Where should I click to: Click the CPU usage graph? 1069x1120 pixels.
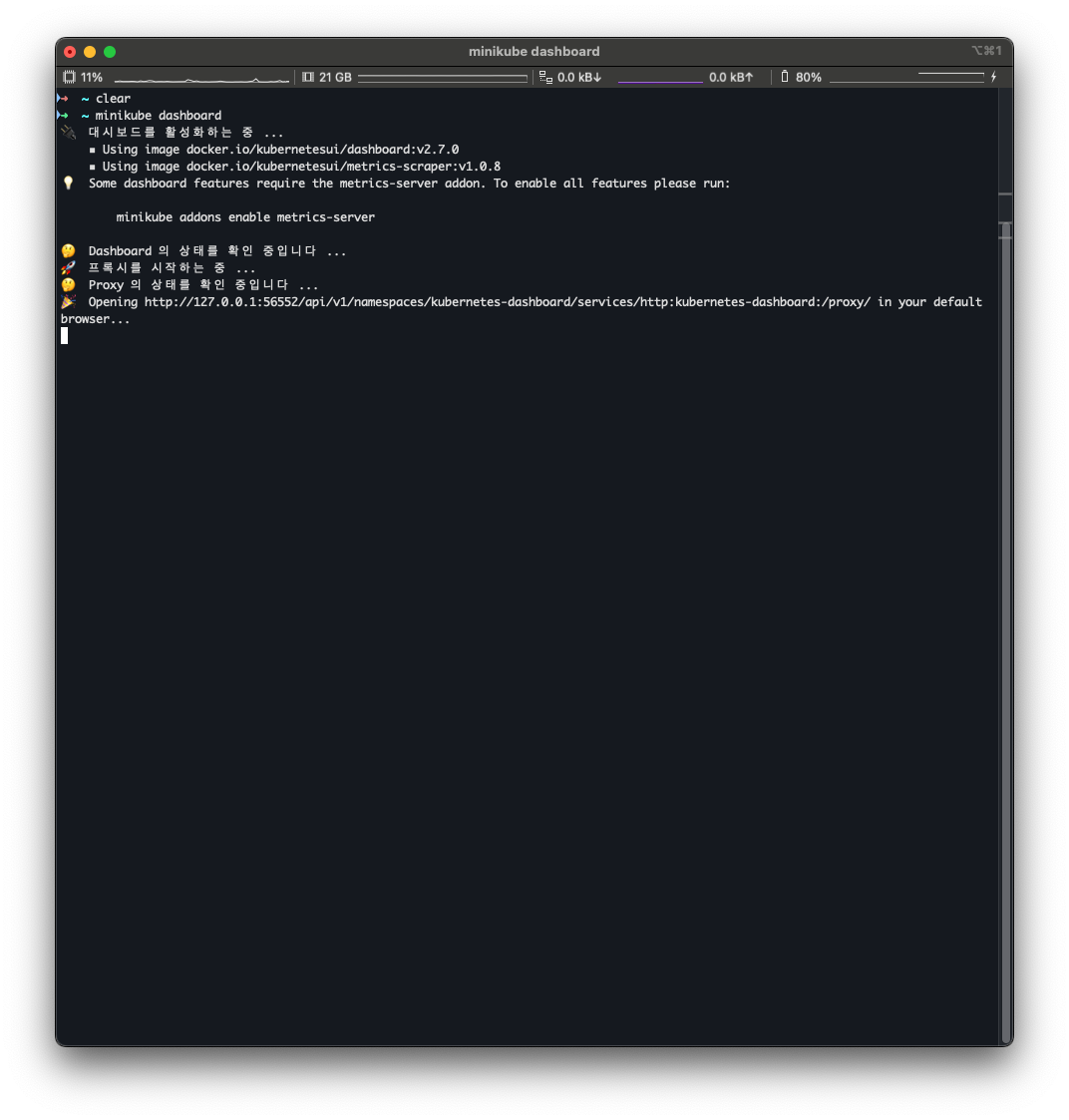pyautogui.click(x=201, y=78)
